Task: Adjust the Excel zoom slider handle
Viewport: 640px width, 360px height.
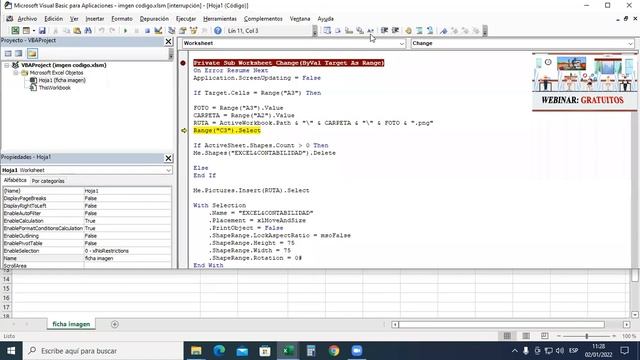Action: 587,336
